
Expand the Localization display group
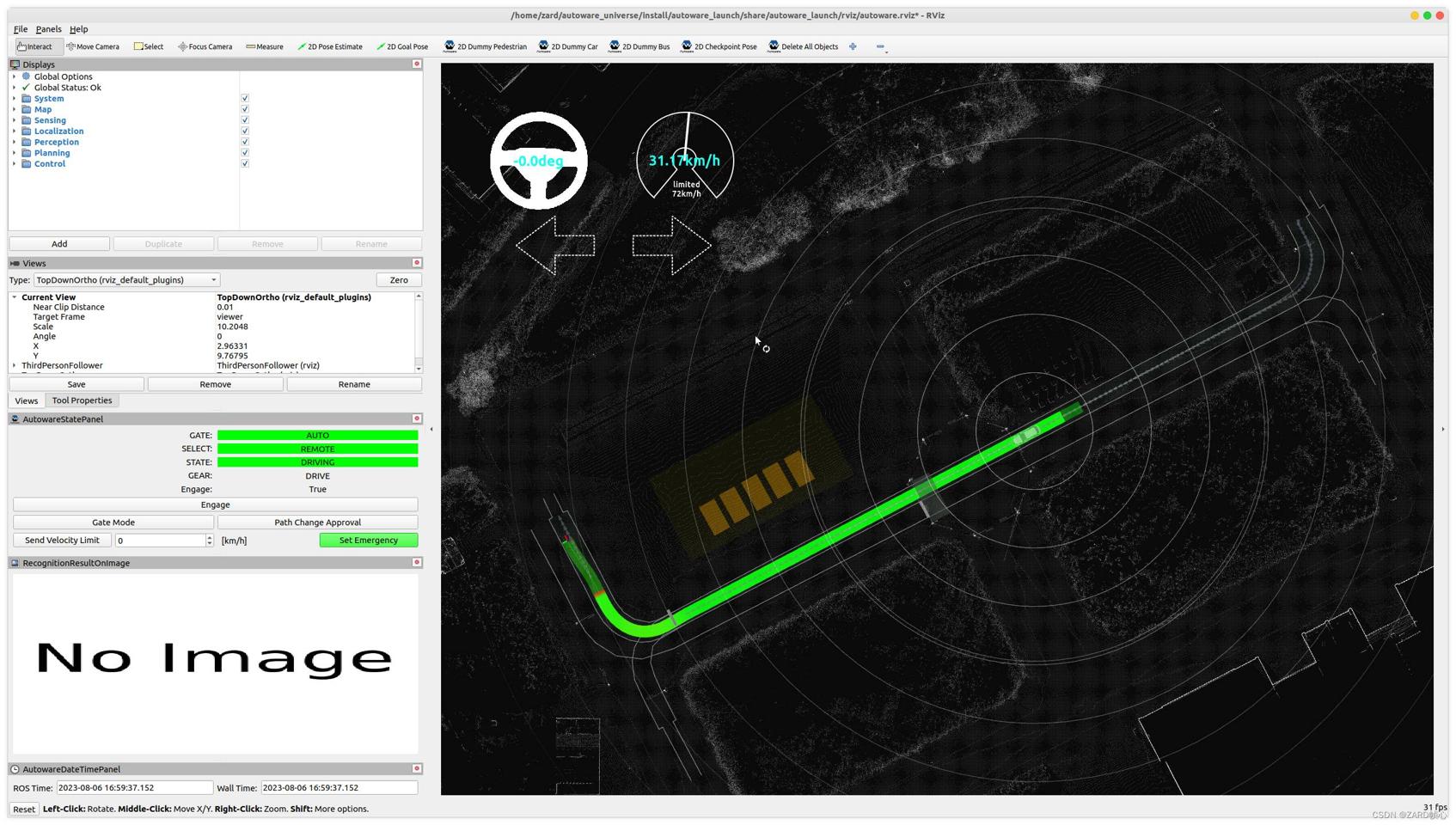14,131
